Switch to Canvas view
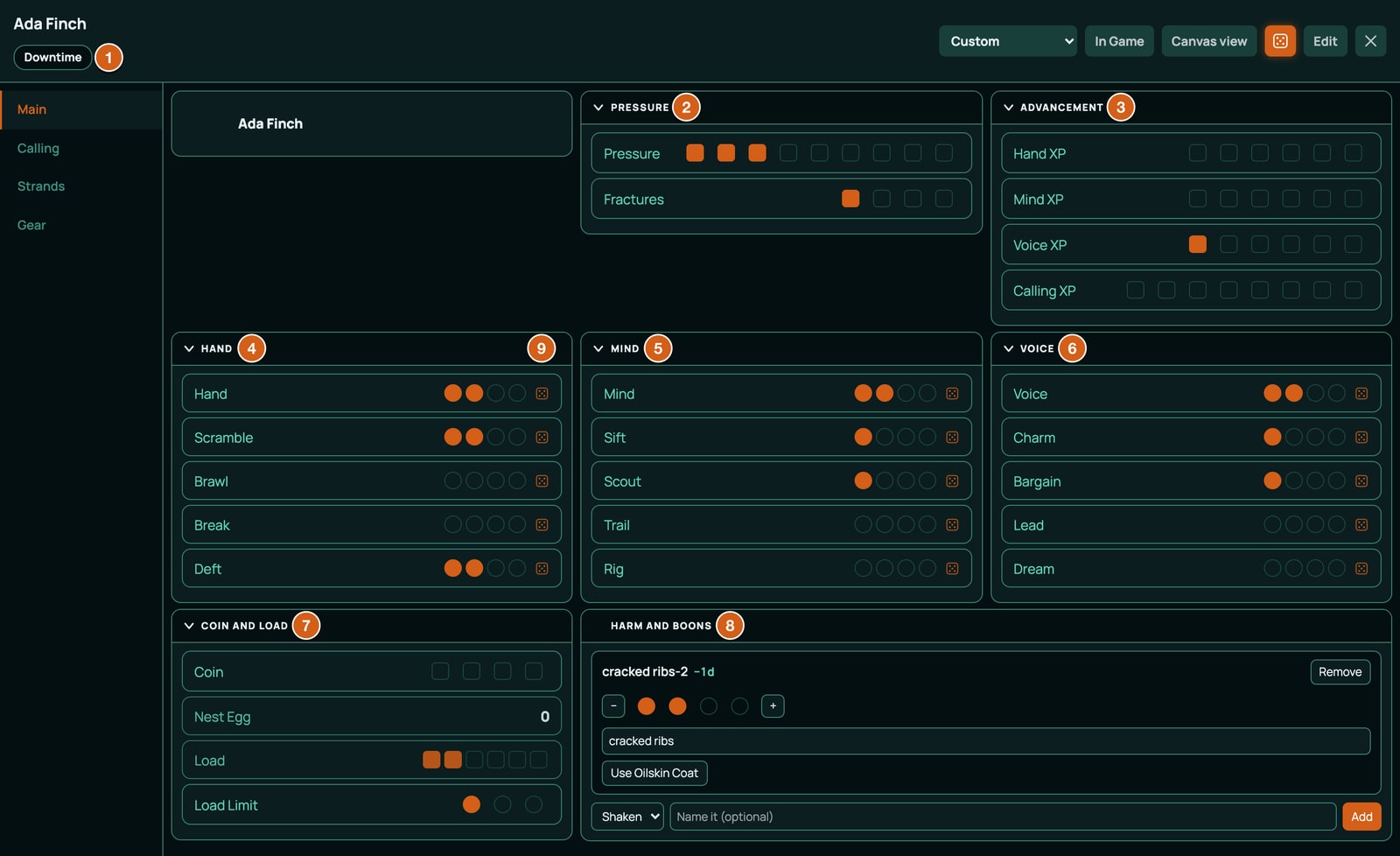This screenshot has width=1400, height=856. [1209, 41]
